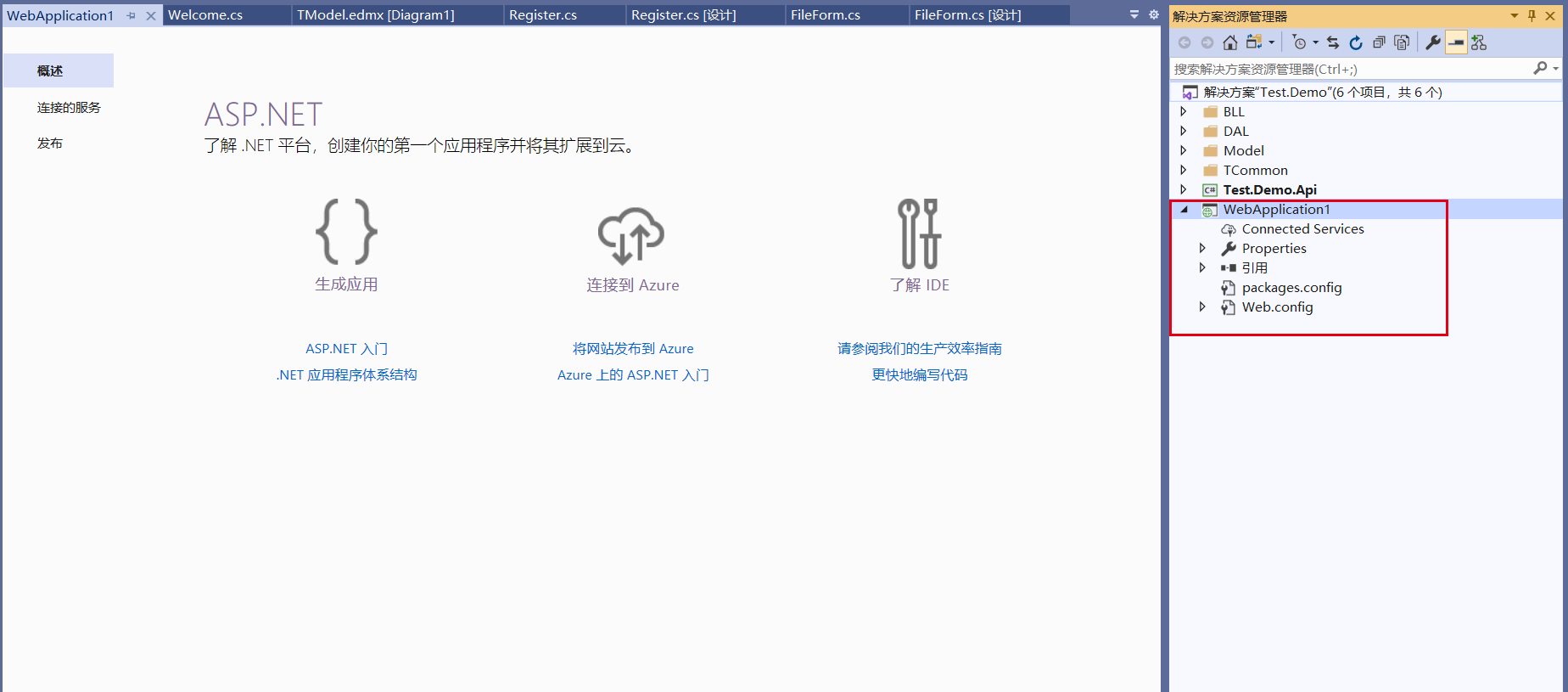This screenshot has height=692, width=1568.
Task: Select the packages.config file
Action: (x=1292, y=287)
